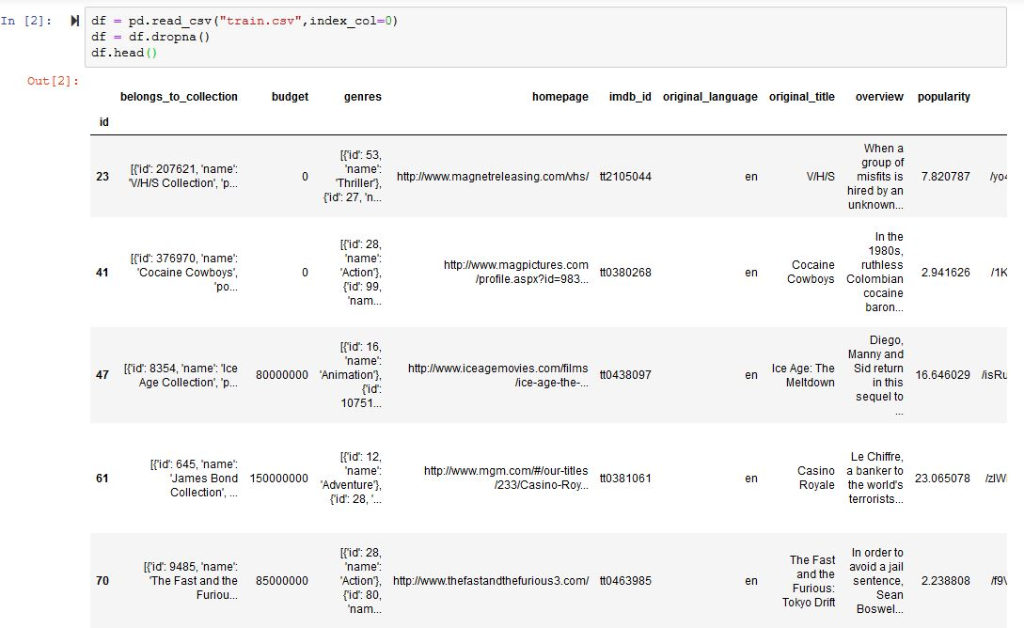Click the original_language column header
1024x628 pixels.
point(710,97)
